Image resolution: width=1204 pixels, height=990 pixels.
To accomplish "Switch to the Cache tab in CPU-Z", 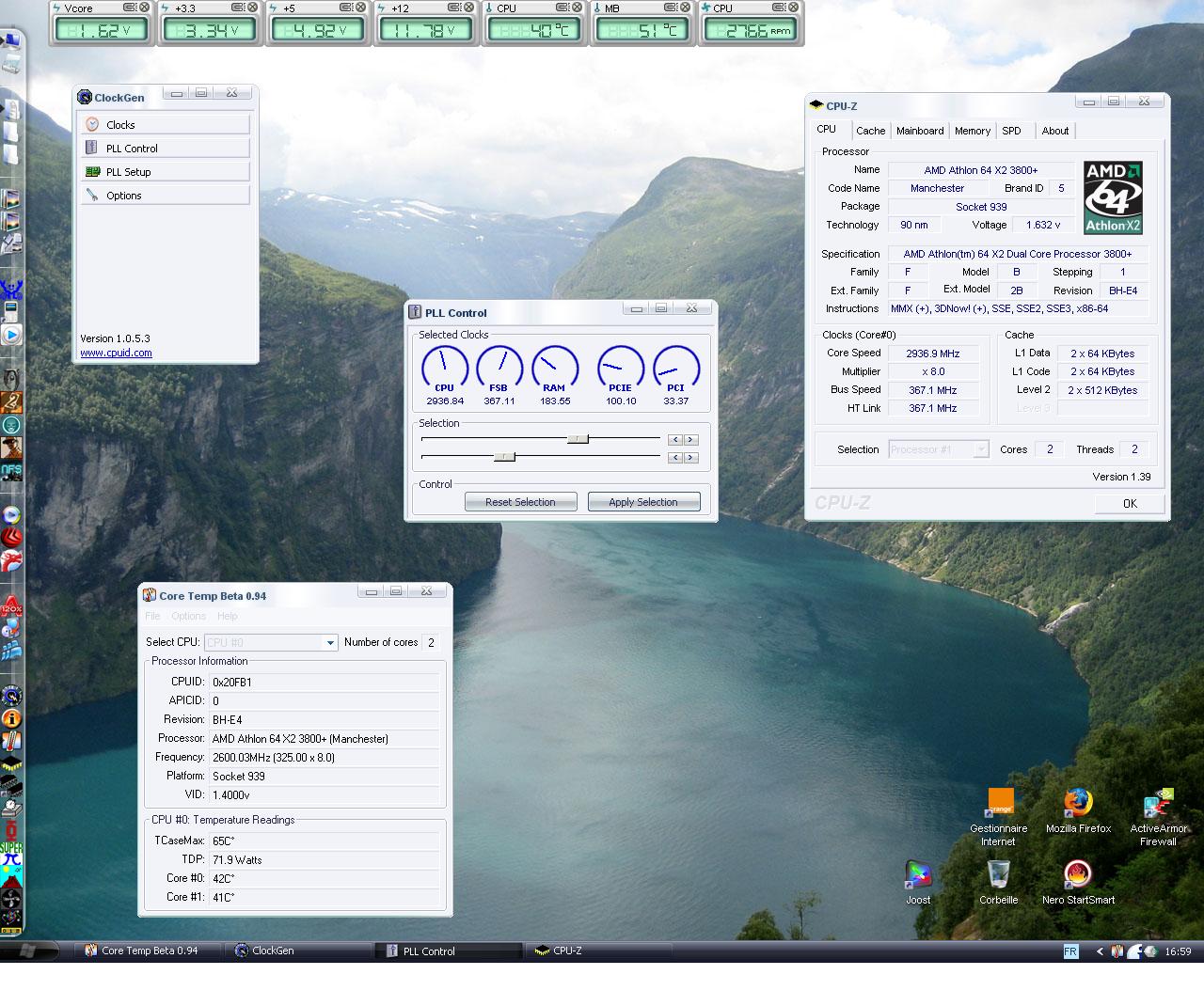I will [870, 131].
